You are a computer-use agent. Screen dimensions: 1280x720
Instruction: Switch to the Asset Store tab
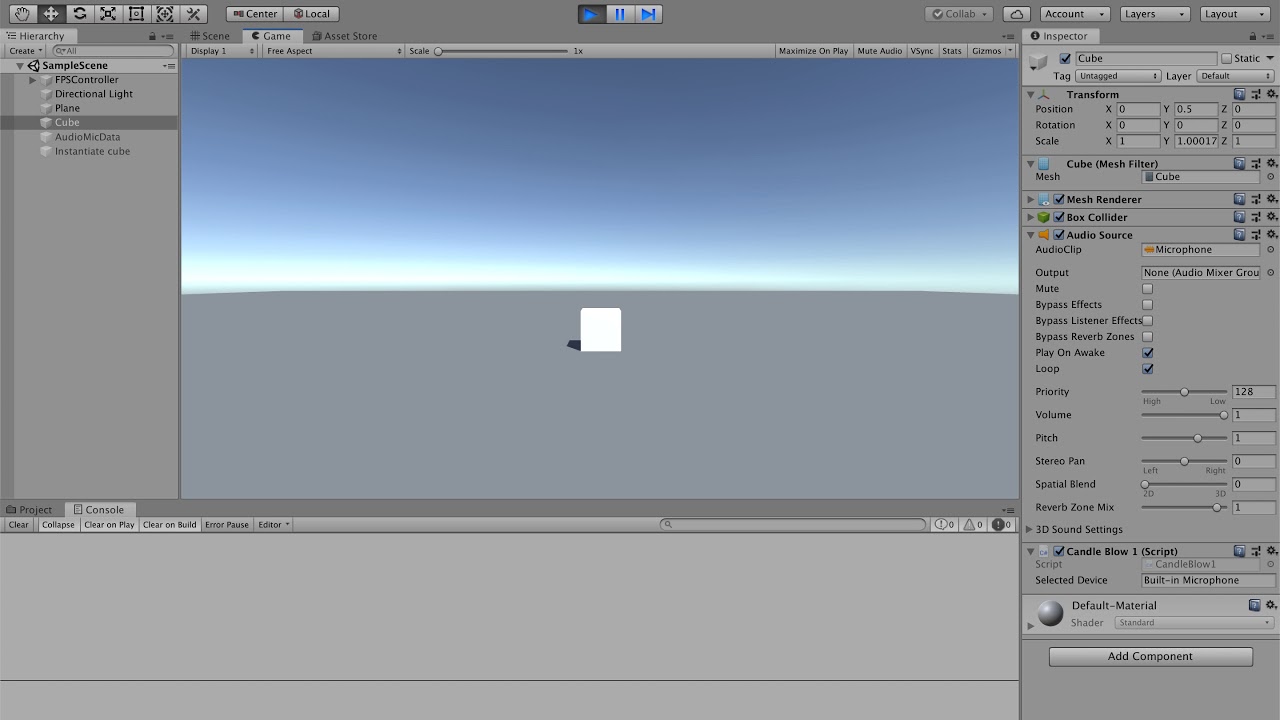pyautogui.click(x=345, y=36)
